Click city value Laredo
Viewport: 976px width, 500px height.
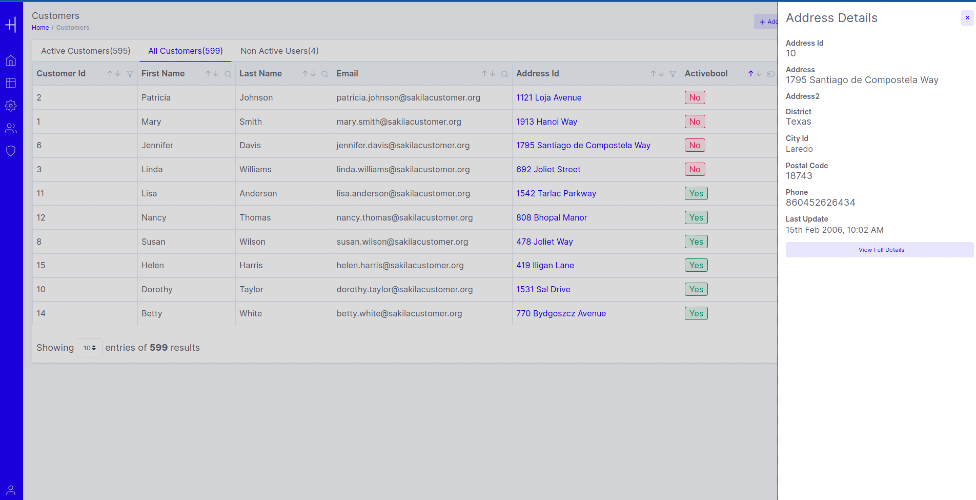point(799,149)
